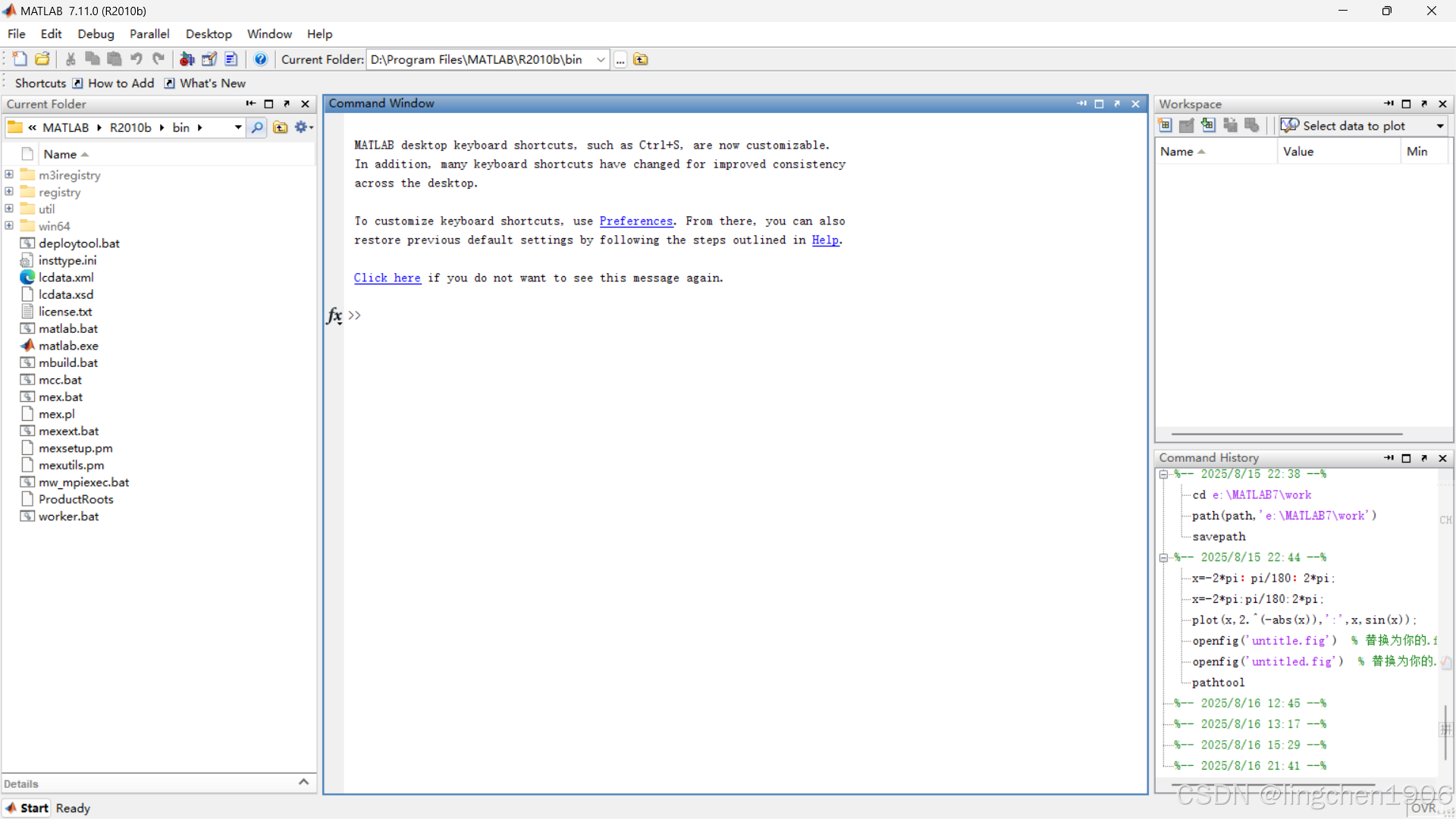Open the Debug menu
This screenshot has width=1456, height=819.
96,34
